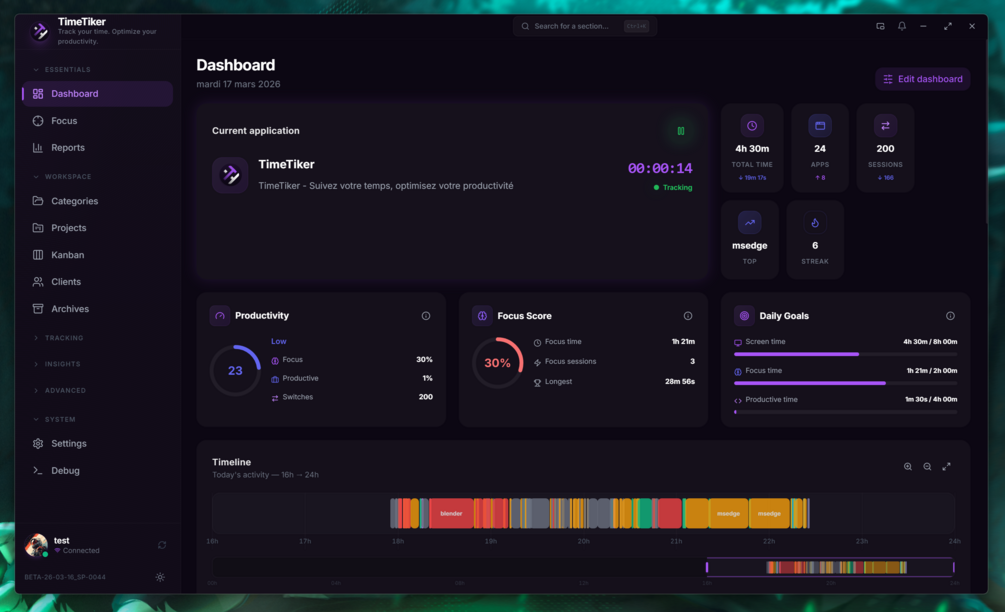Toggle the Screen time goal indicator
The width and height of the screenshot is (1005, 612).
coord(736,341)
